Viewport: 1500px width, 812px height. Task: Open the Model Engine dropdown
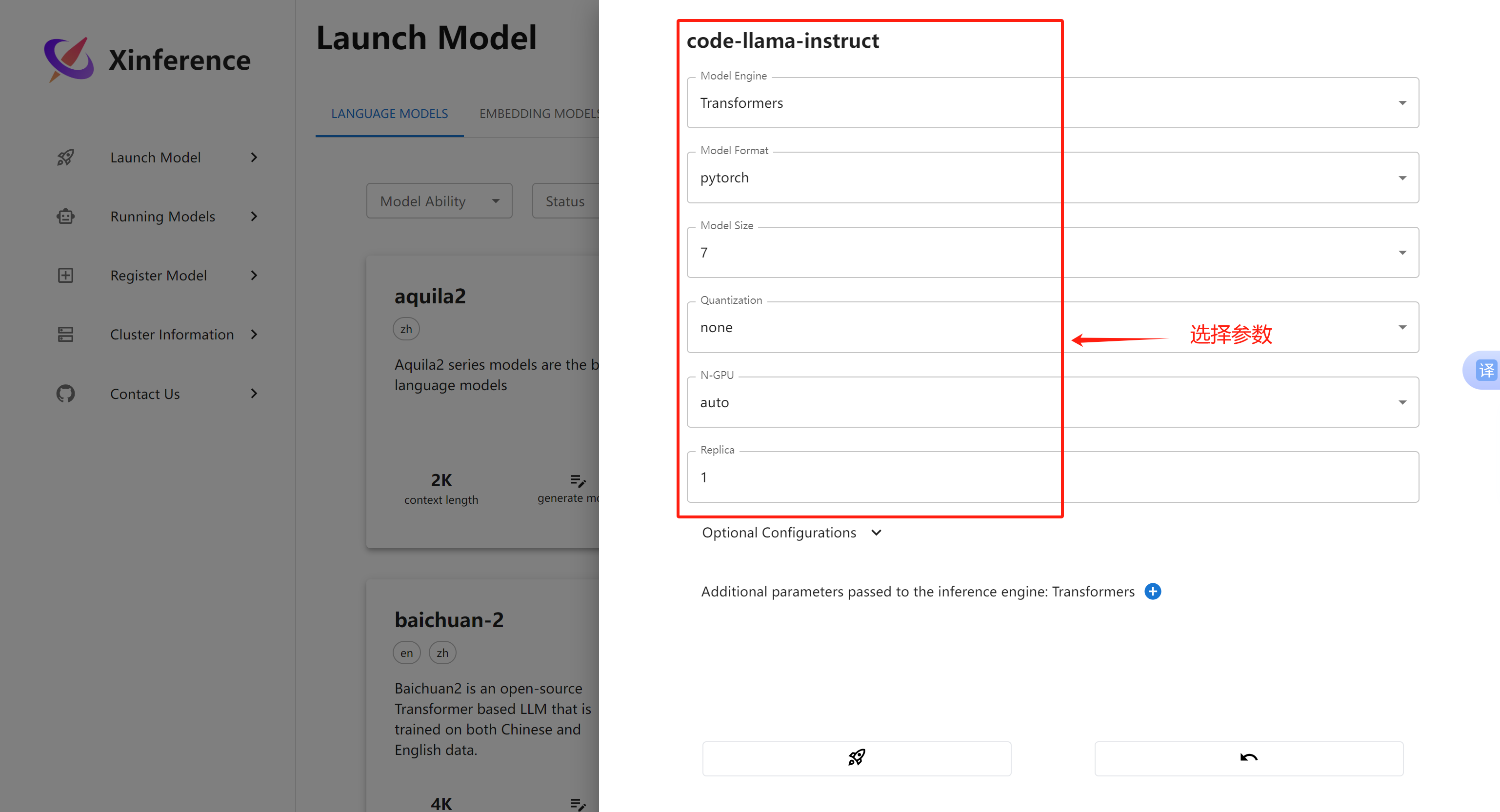1053,102
